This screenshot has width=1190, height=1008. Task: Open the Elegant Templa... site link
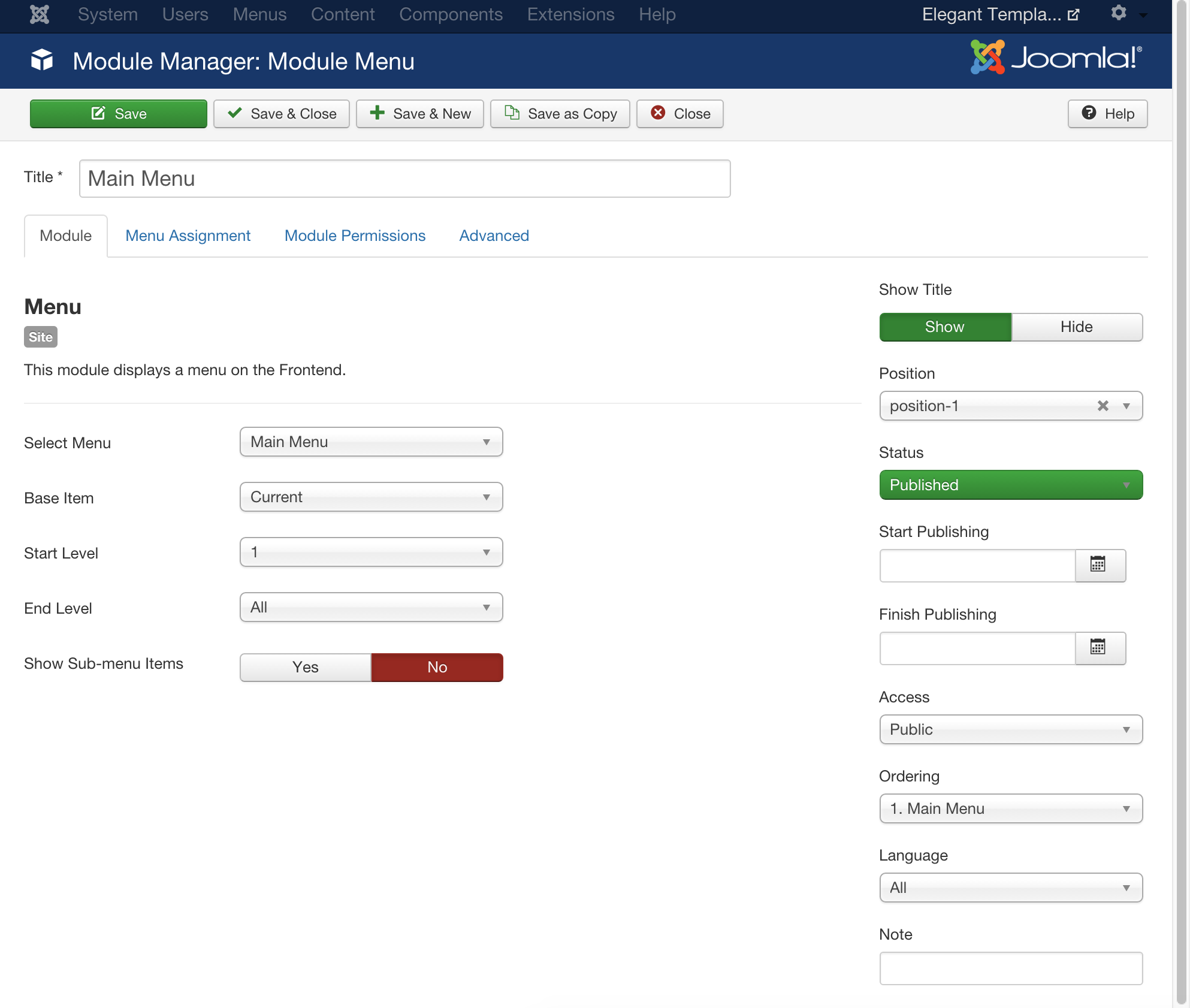[x=1000, y=14]
